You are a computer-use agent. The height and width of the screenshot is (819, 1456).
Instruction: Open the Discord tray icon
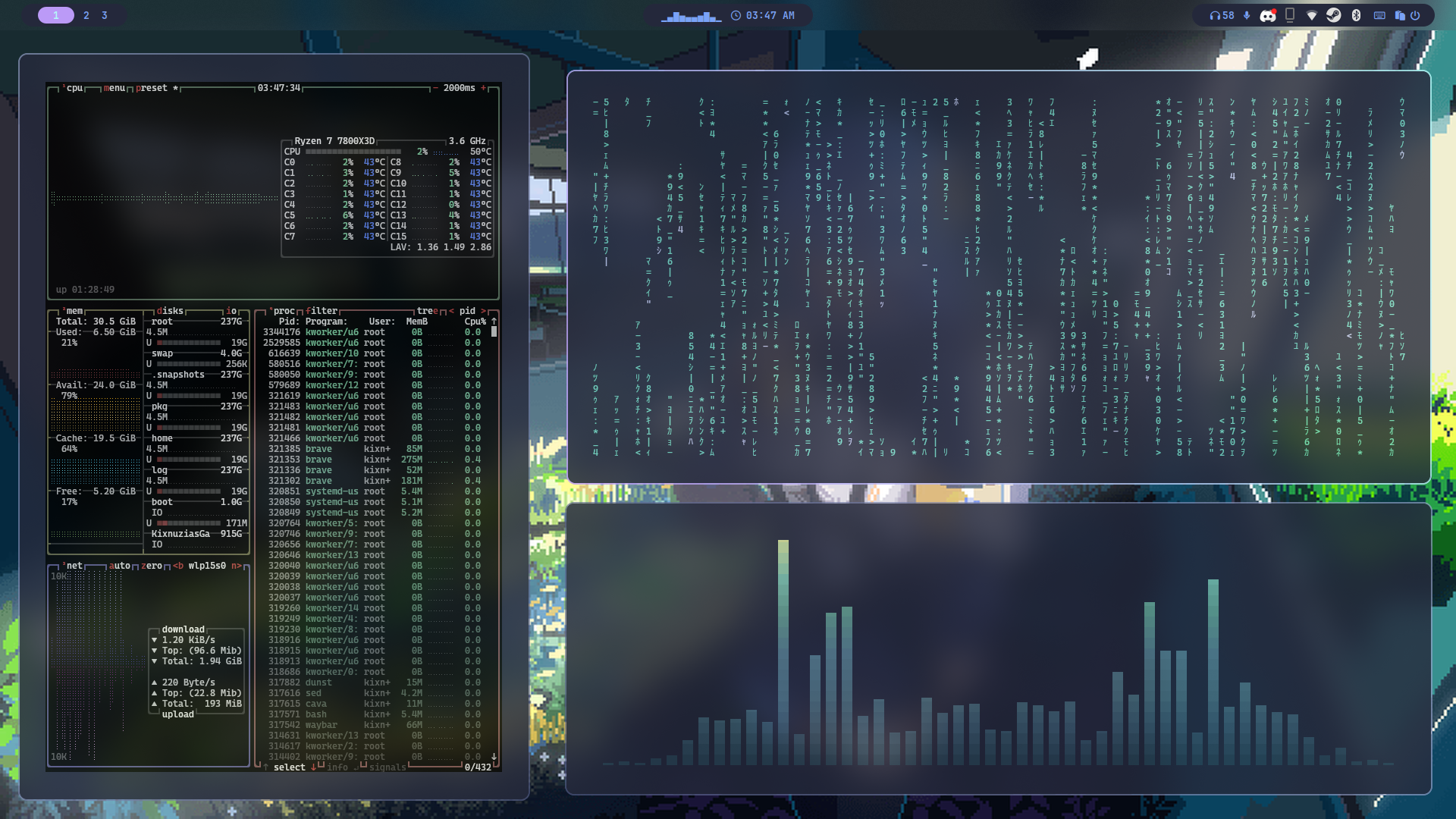tap(1267, 15)
